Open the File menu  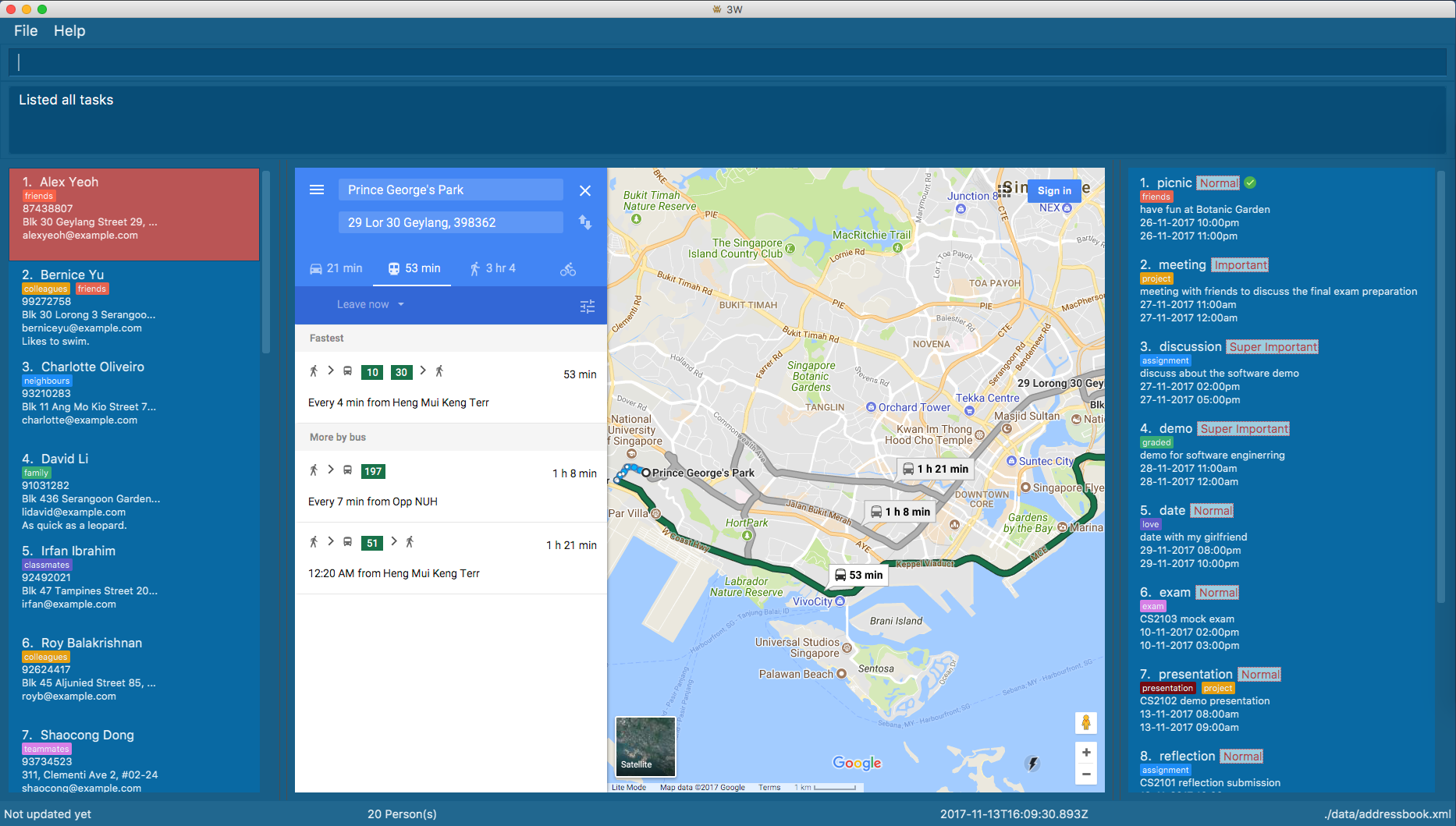coord(26,30)
